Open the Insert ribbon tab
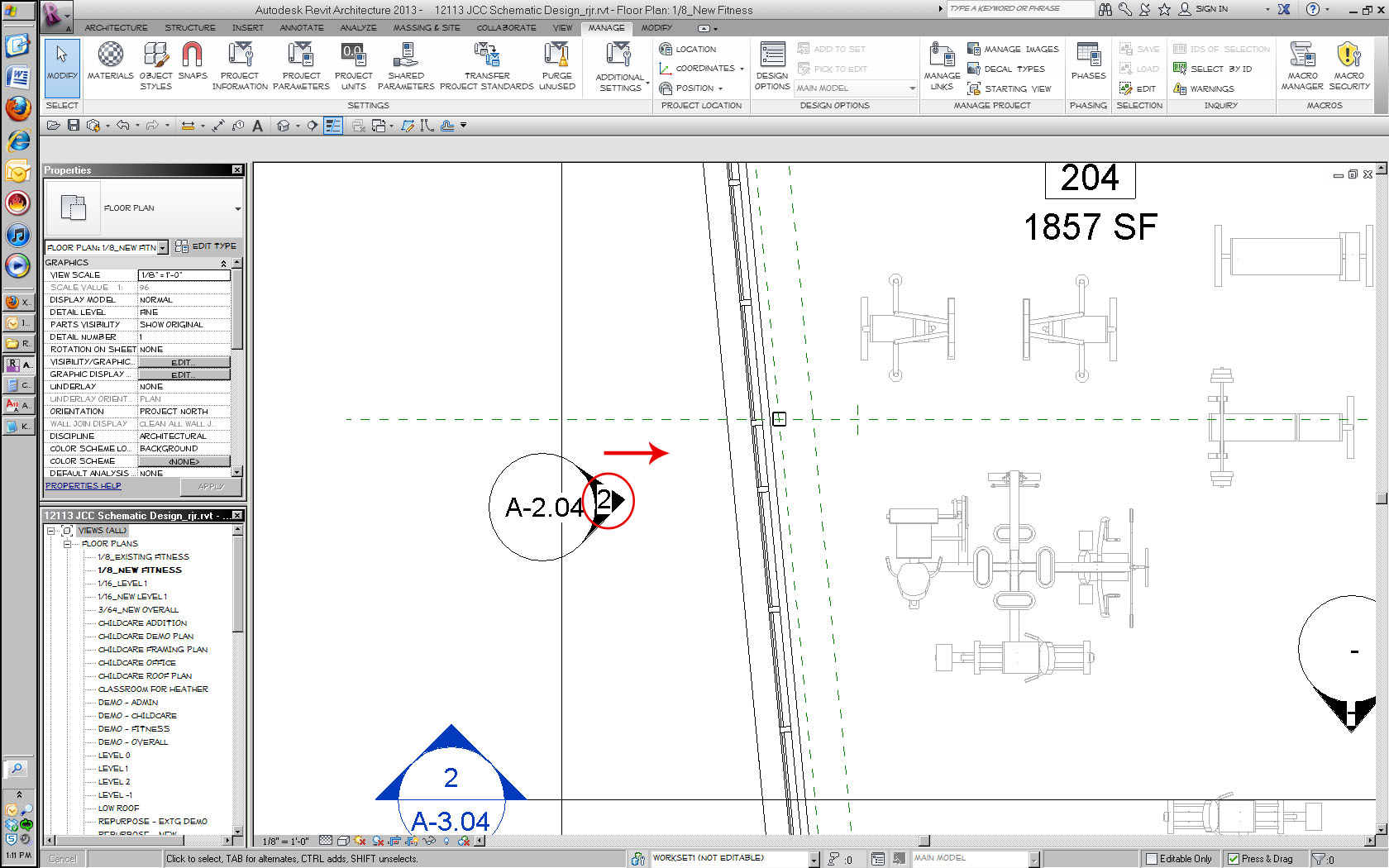This screenshot has height=868, width=1389. coord(248,28)
